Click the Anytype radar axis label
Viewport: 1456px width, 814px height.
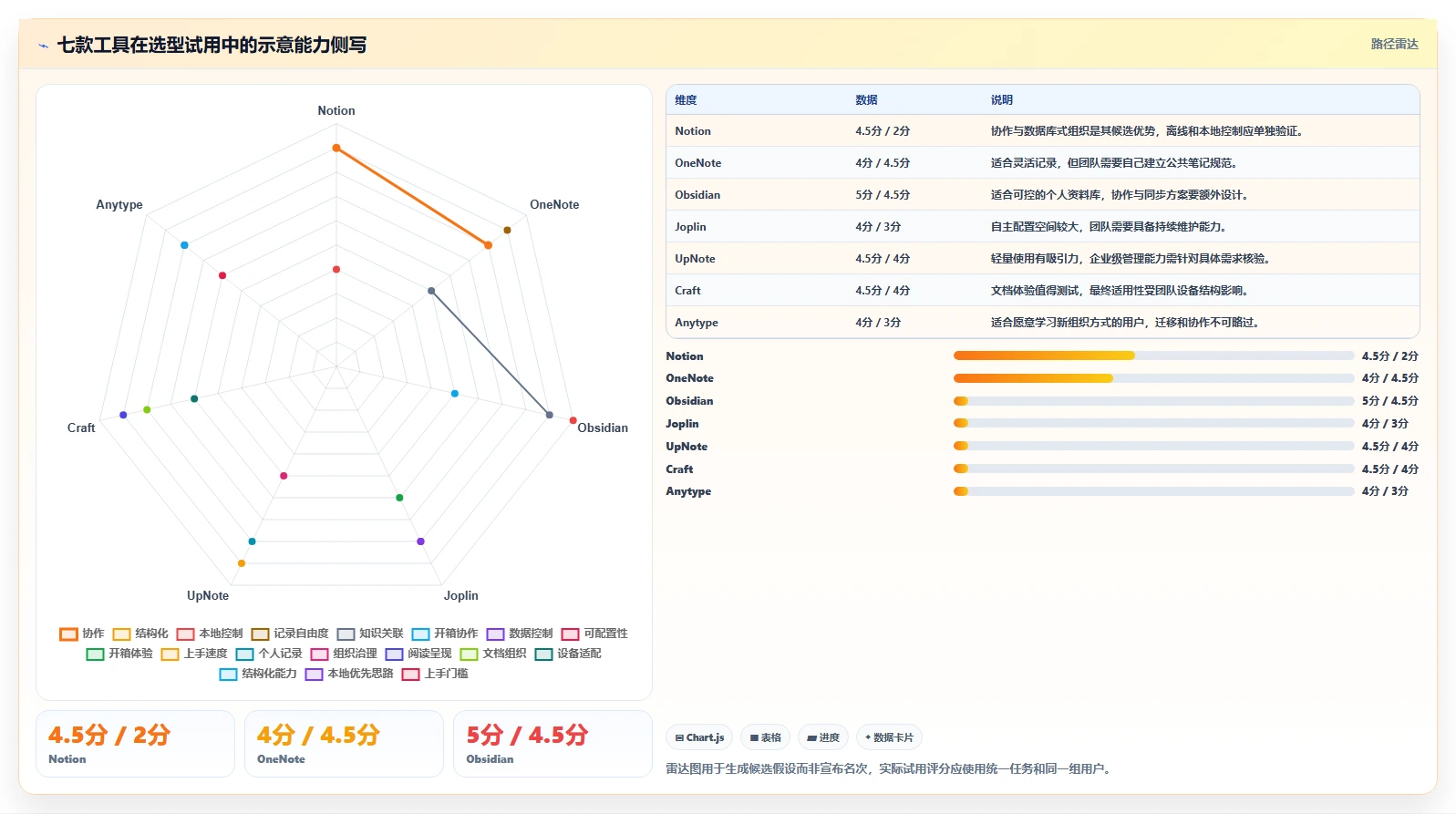point(119,205)
